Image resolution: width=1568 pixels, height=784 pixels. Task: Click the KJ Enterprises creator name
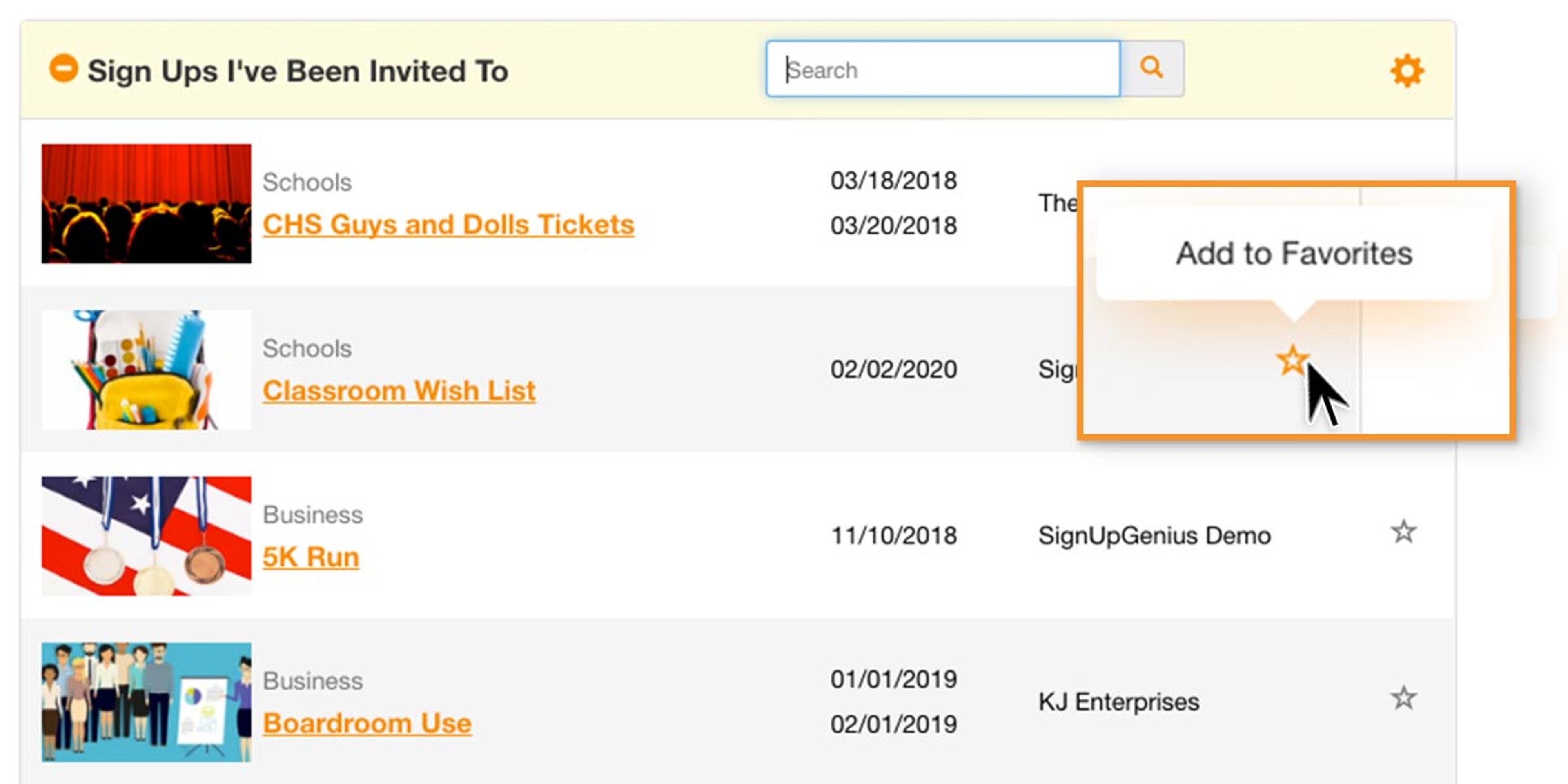tap(1118, 702)
